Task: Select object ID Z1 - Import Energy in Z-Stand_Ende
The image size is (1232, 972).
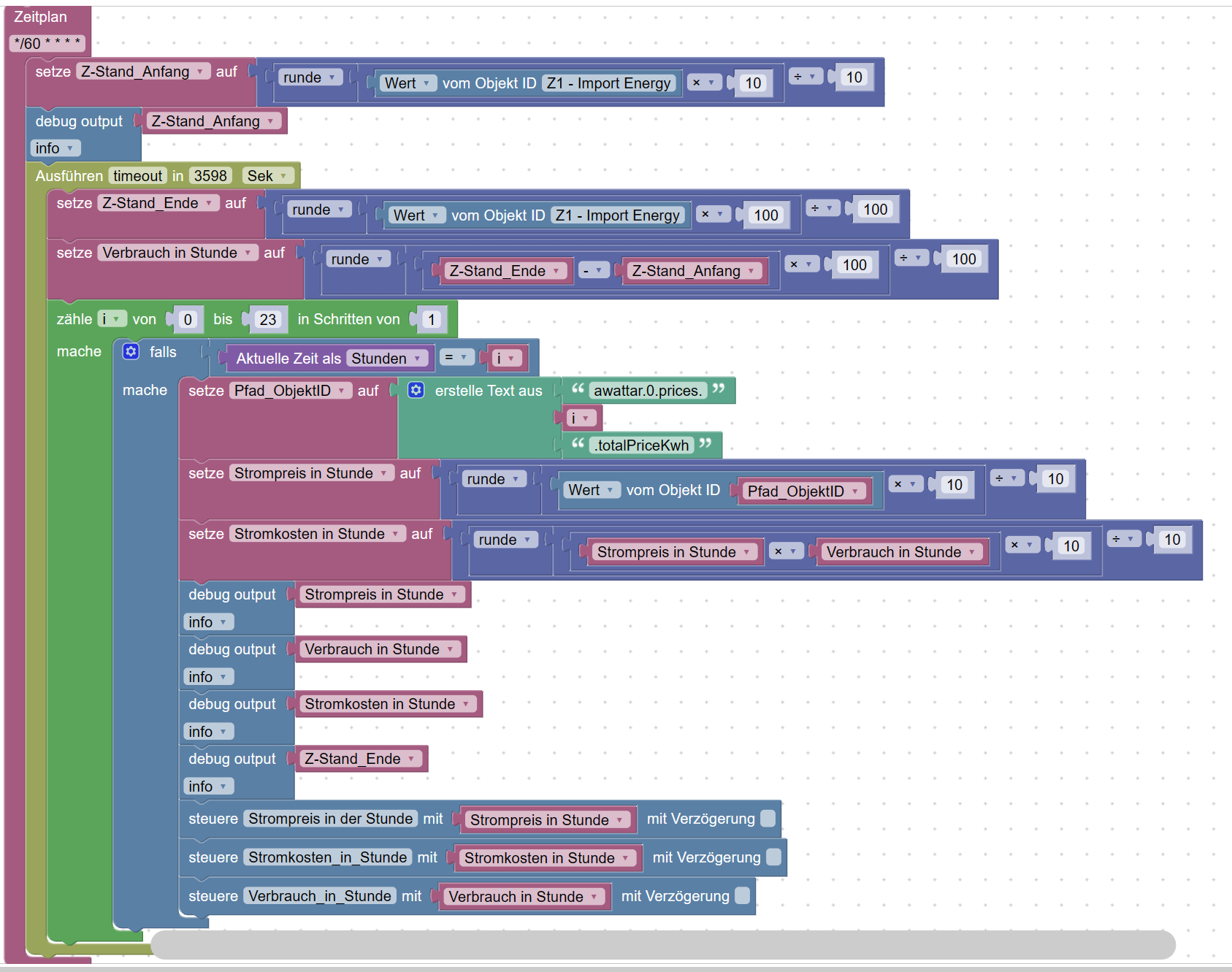Action: (x=617, y=215)
